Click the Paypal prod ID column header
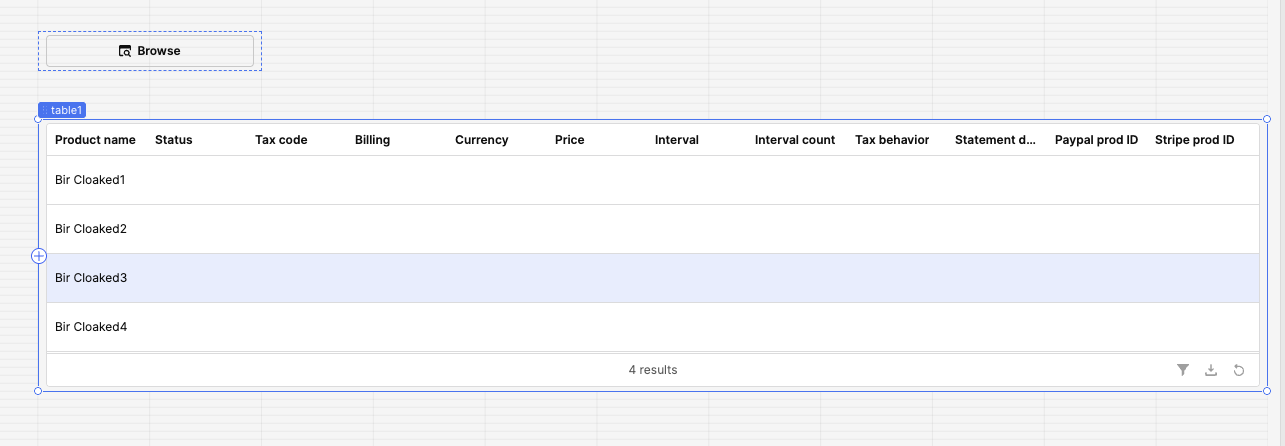 [1097, 140]
